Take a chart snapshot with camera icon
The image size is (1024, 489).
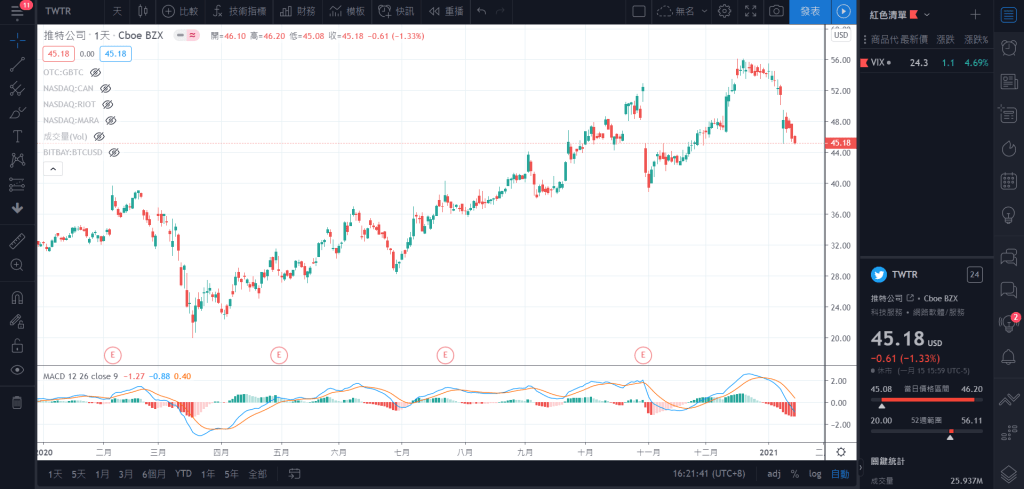point(776,12)
